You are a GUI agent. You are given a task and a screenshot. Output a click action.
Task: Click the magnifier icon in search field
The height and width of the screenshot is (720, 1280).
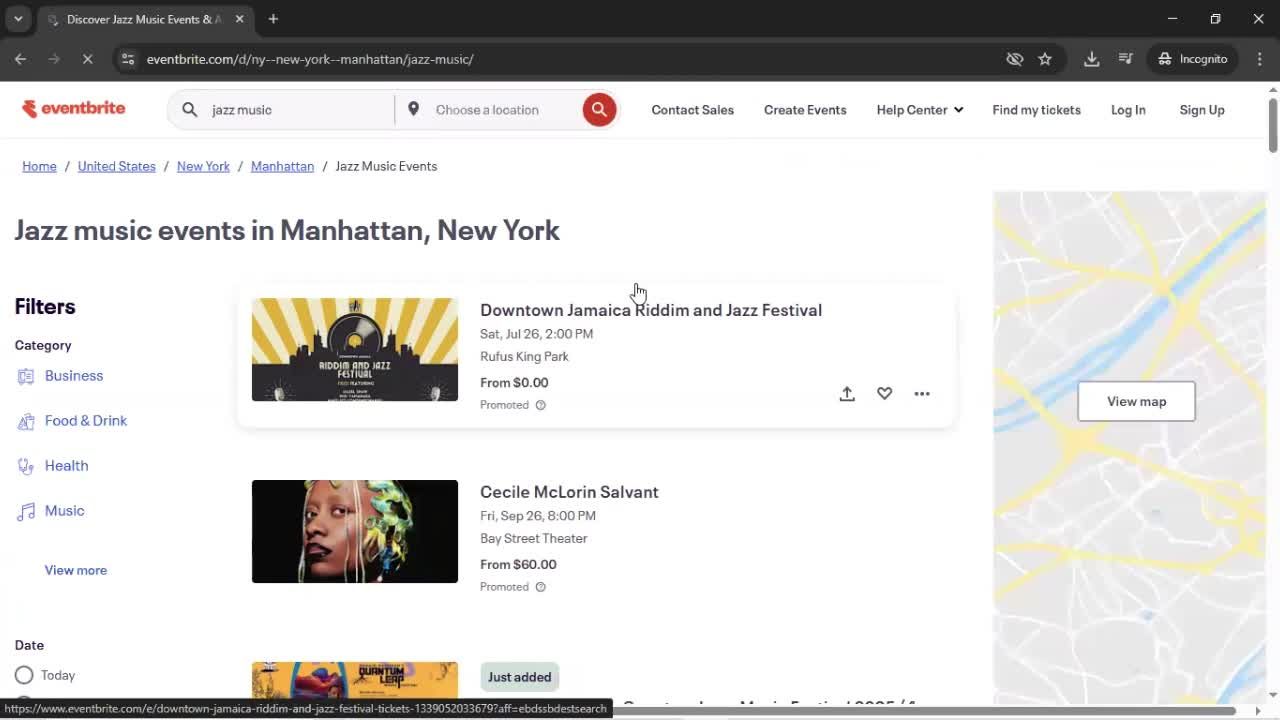click(x=190, y=110)
